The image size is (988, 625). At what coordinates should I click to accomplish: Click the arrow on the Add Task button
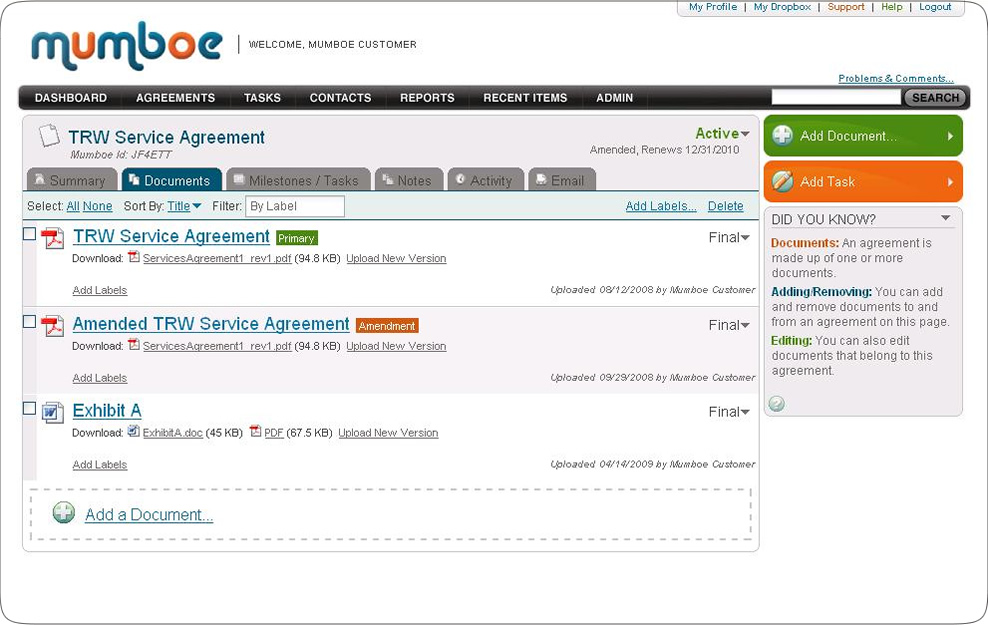pyautogui.click(x=950, y=182)
